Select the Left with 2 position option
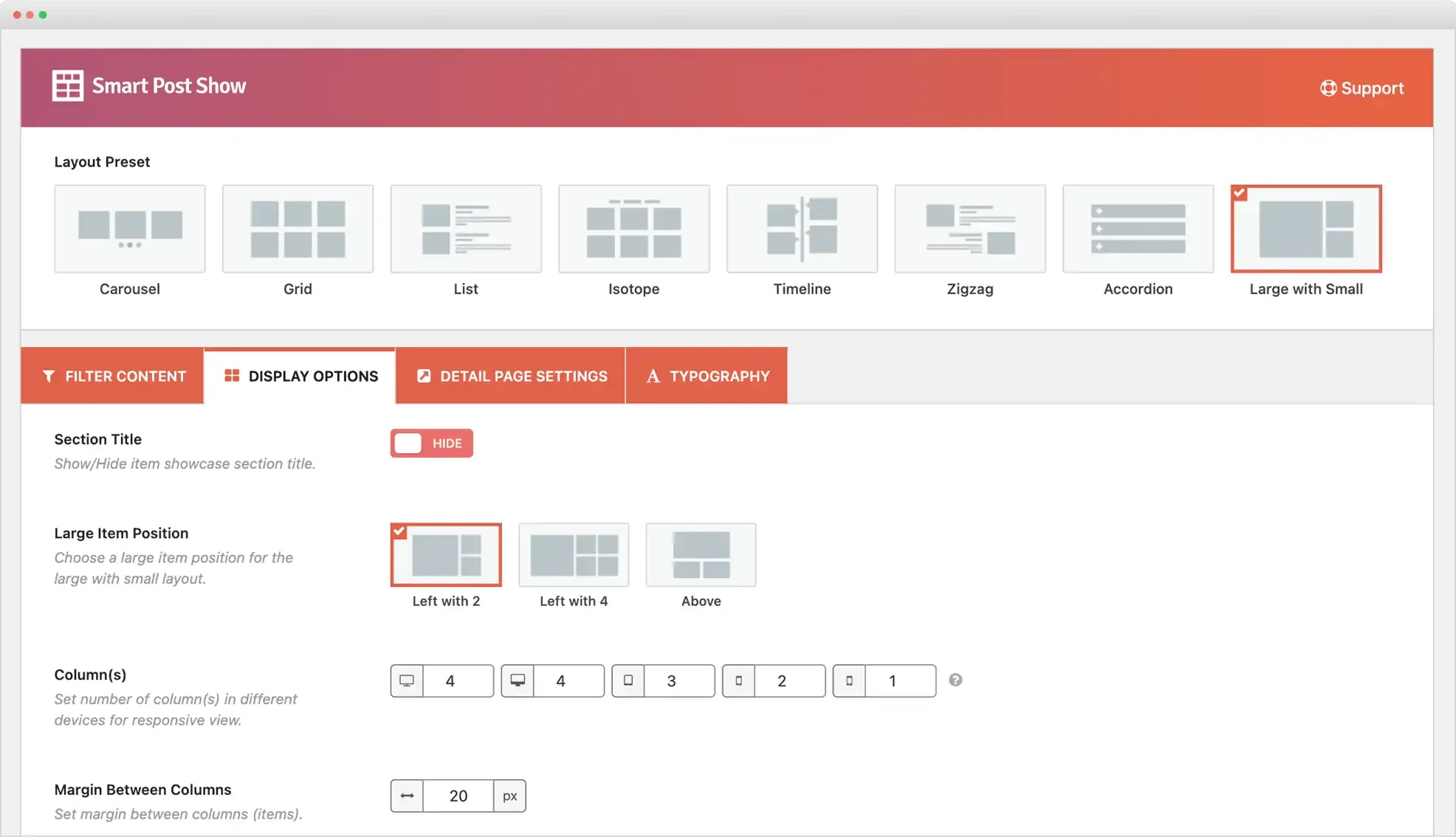Screen dimensions: 1456x837 [446, 555]
